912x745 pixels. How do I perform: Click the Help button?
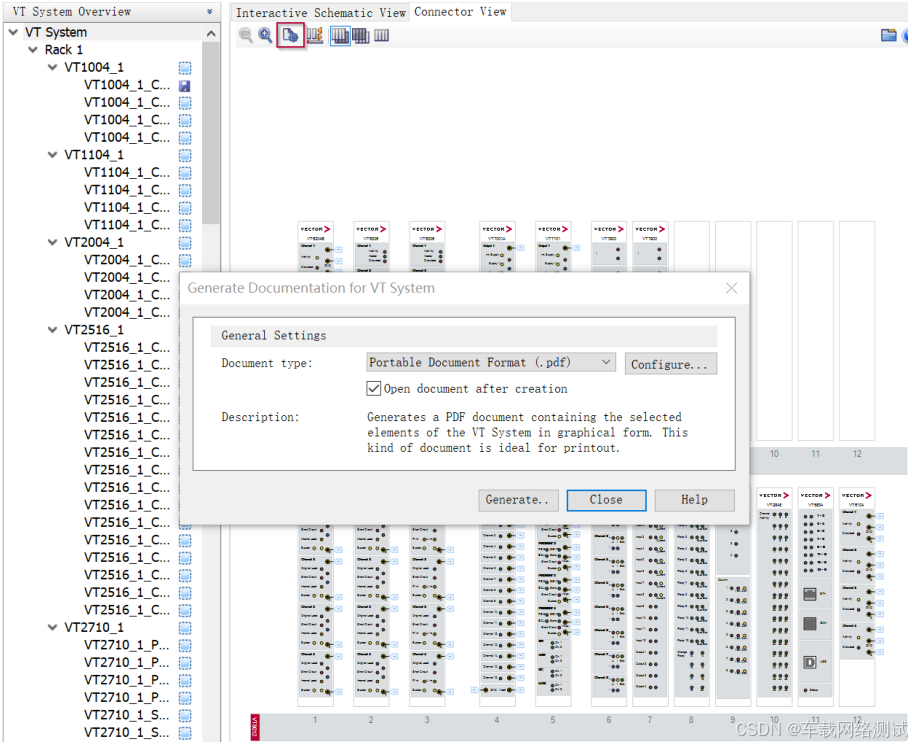point(694,500)
